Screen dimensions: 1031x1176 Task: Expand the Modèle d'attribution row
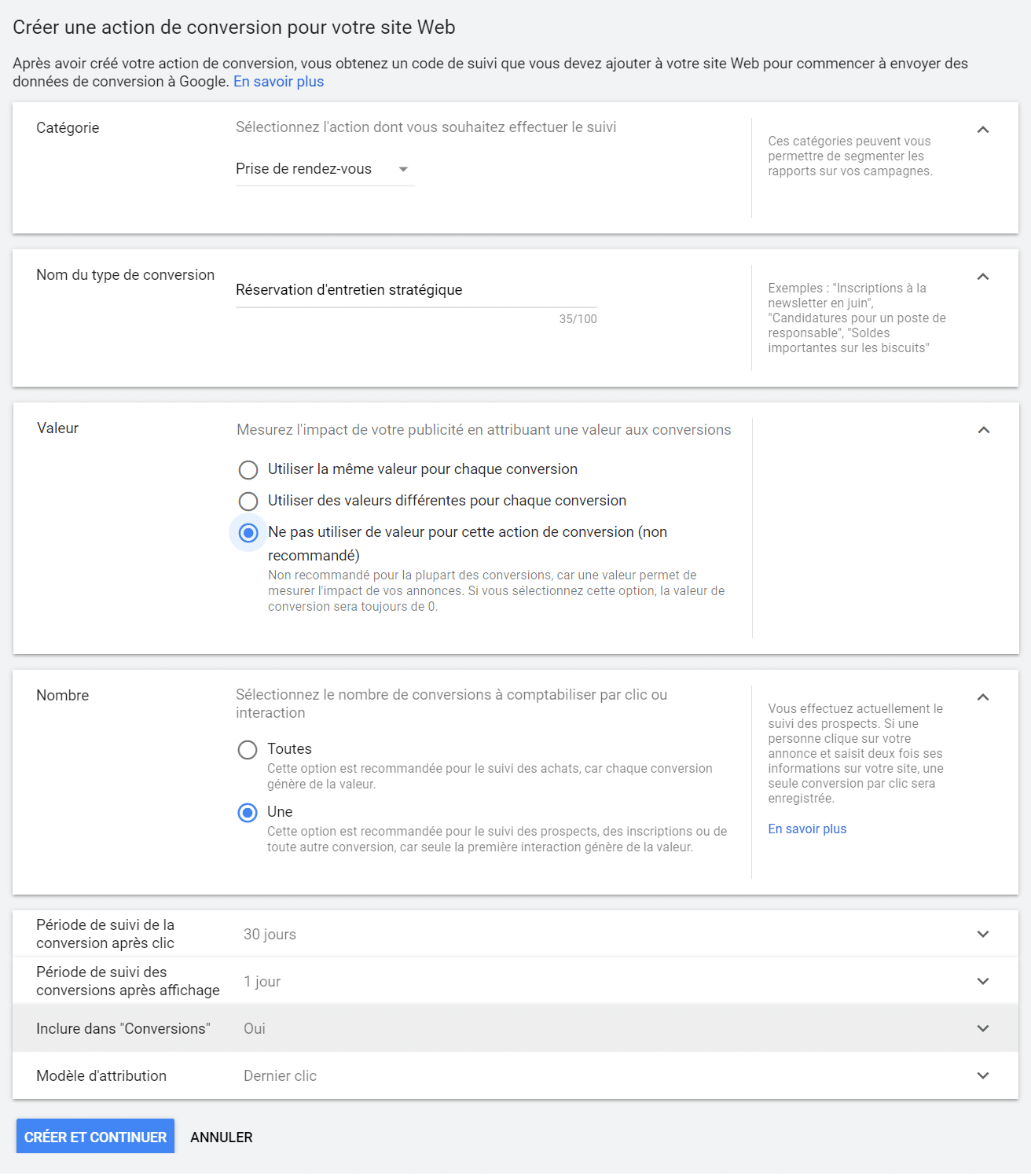click(x=982, y=1075)
